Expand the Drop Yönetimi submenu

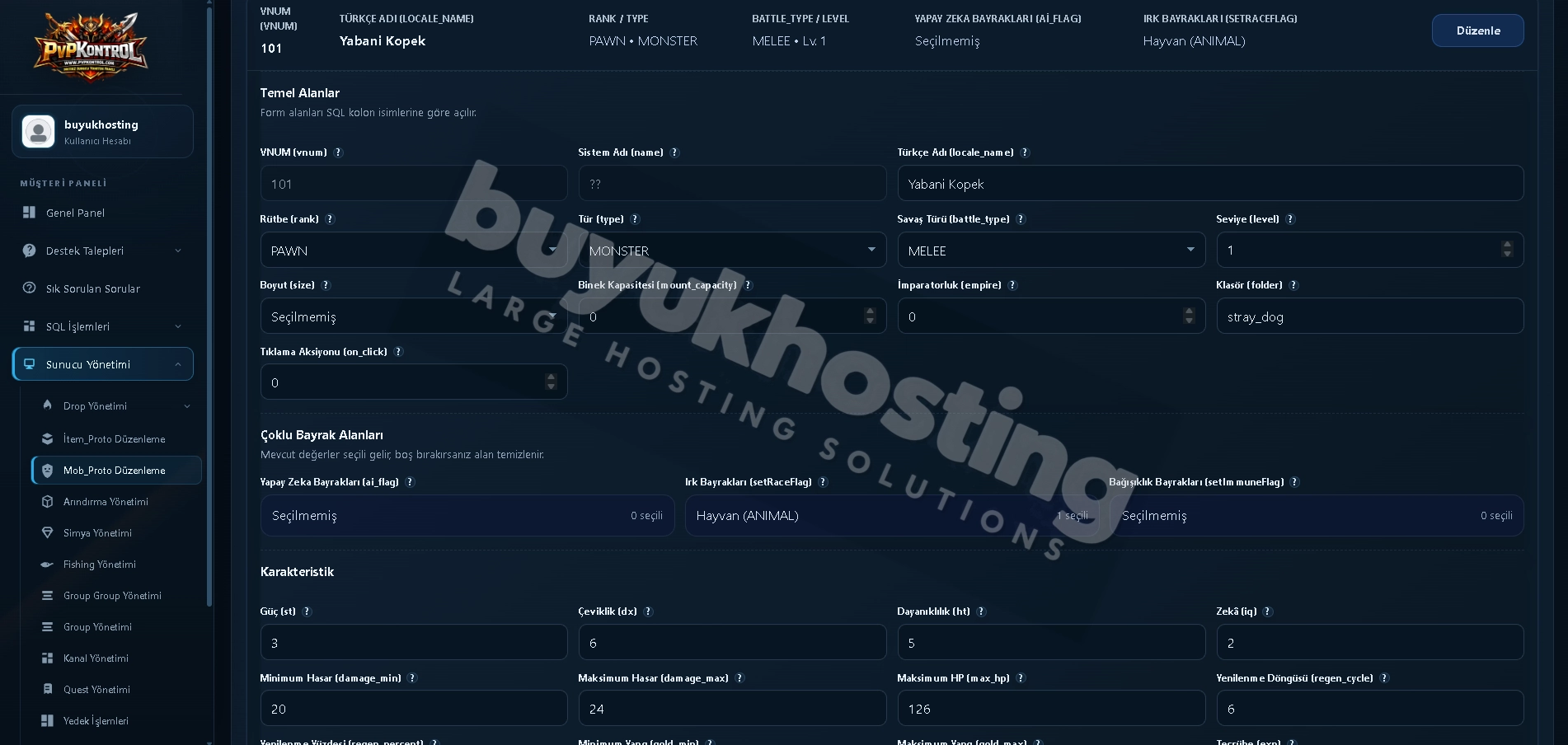(x=187, y=405)
